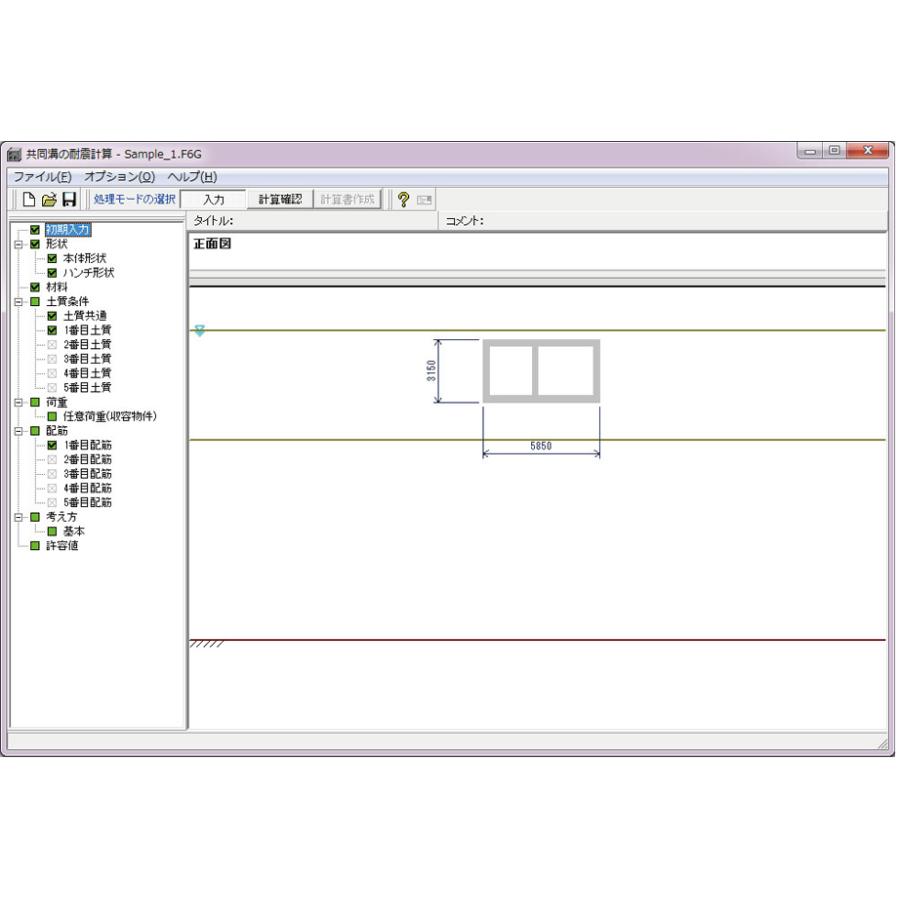Open a file using the folder icon
This screenshot has width=900, height=900.
pyautogui.click(x=49, y=200)
